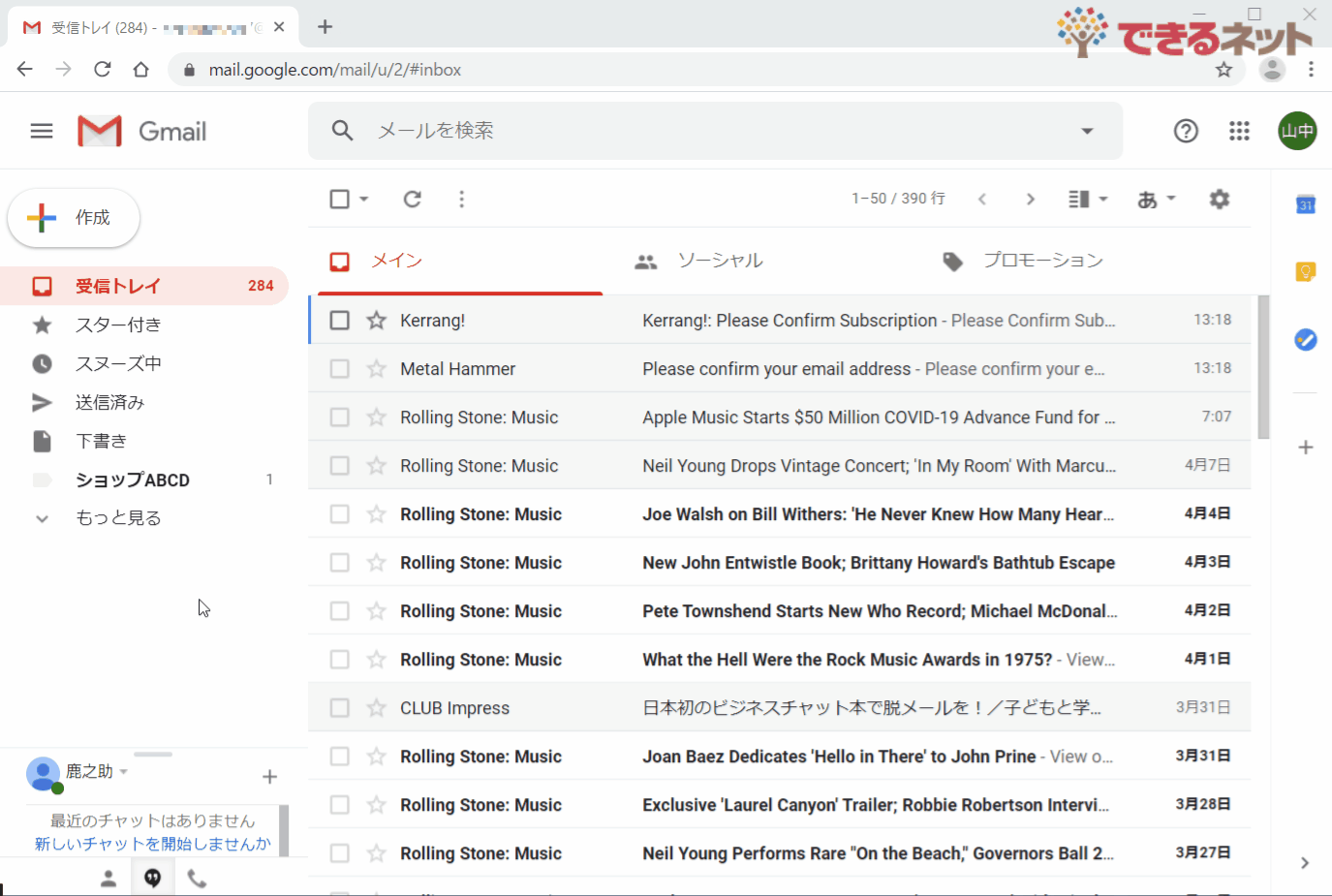The image size is (1332, 896).
Task: Tick the checkbox for the CLUB Impress email
Action: 339,707
